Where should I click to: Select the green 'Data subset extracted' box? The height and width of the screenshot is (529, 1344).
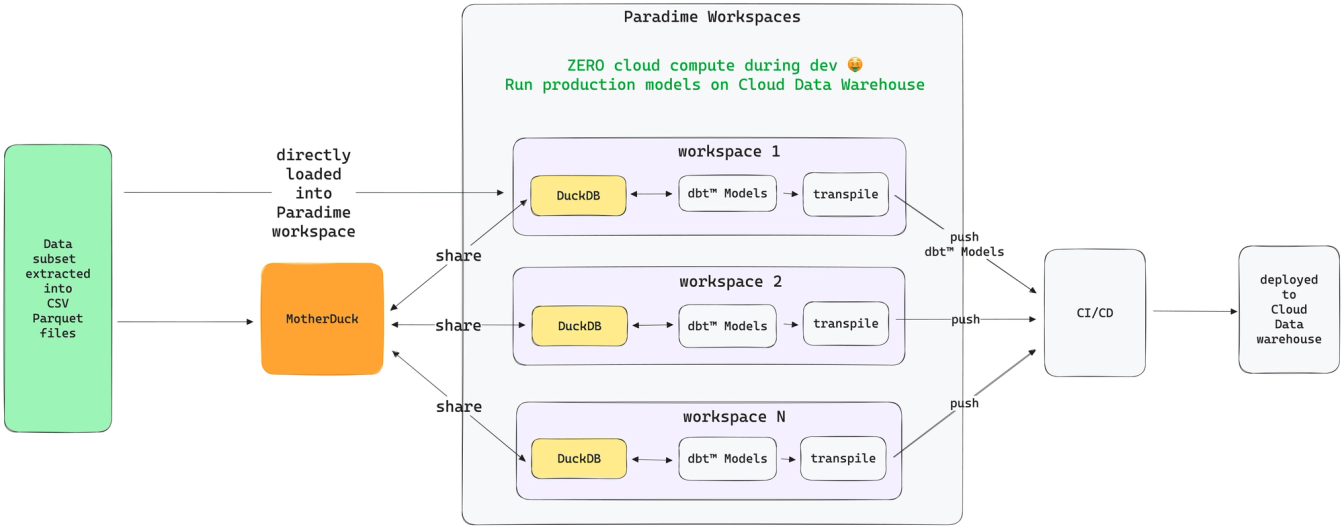click(58, 288)
